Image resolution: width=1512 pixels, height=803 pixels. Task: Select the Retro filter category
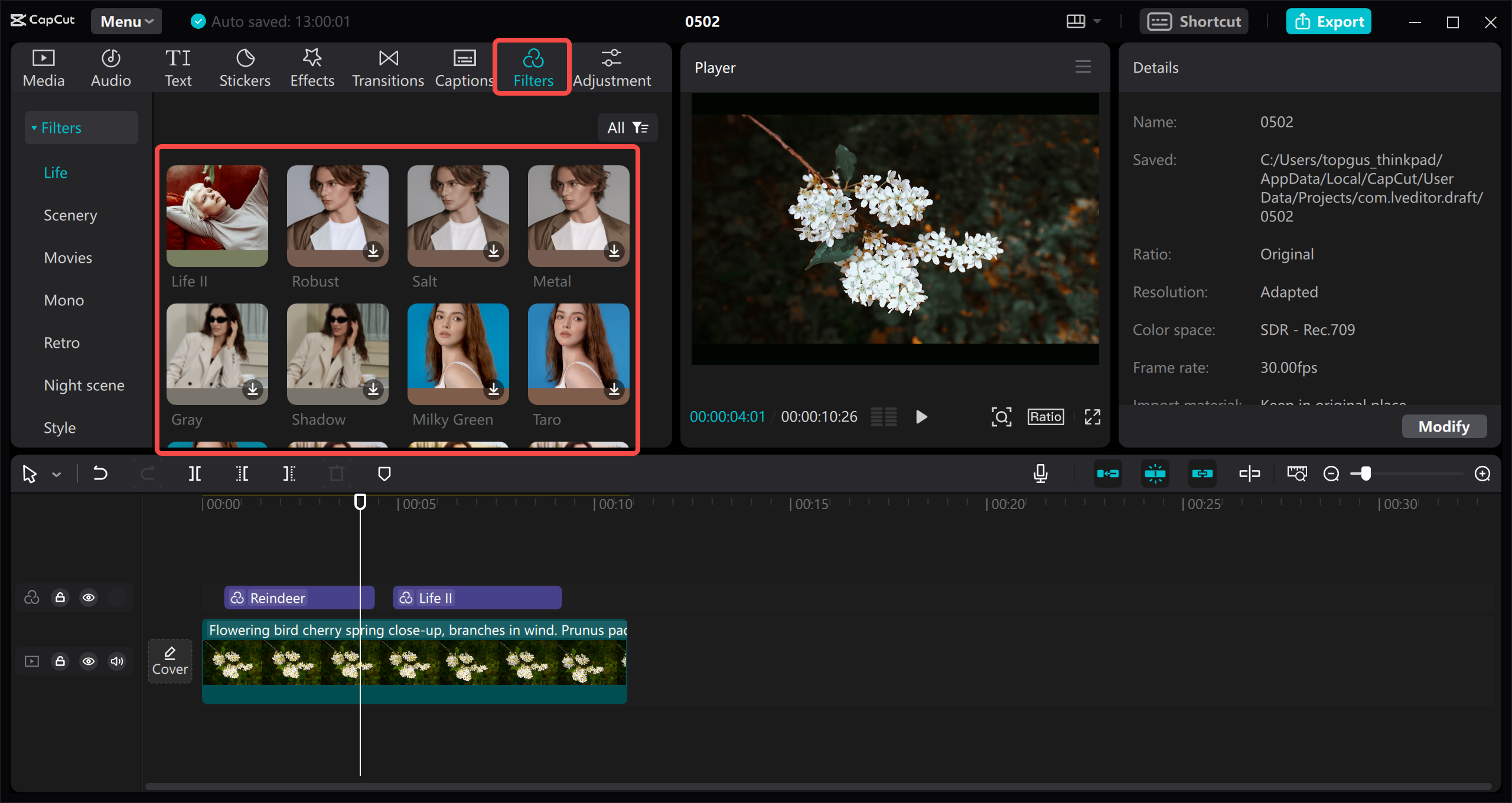(x=61, y=342)
